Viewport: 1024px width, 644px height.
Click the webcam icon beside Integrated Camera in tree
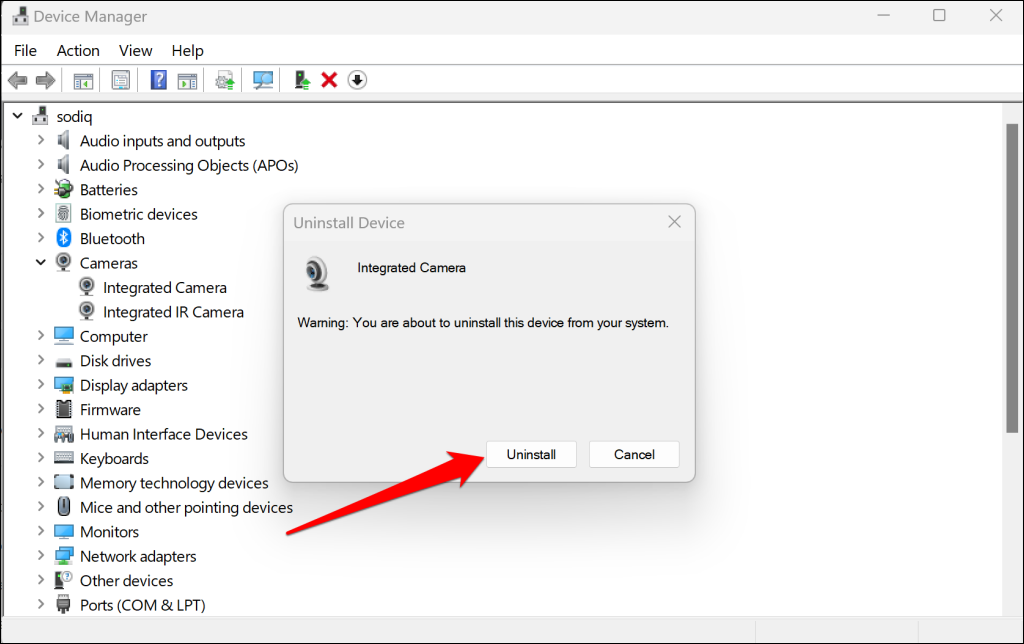tap(87, 287)
